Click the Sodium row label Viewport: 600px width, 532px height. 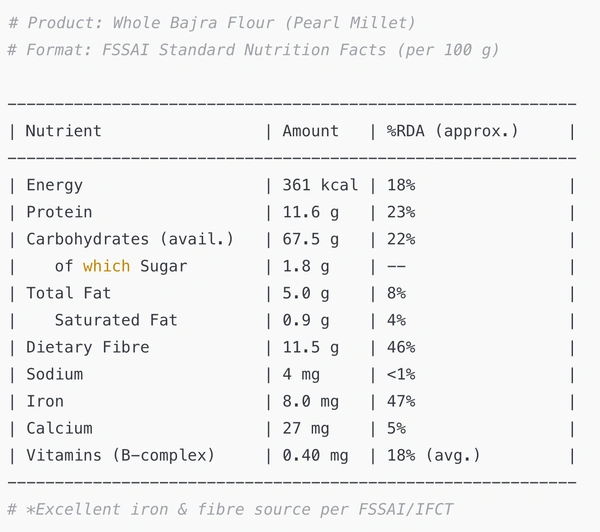click(54, 374)
